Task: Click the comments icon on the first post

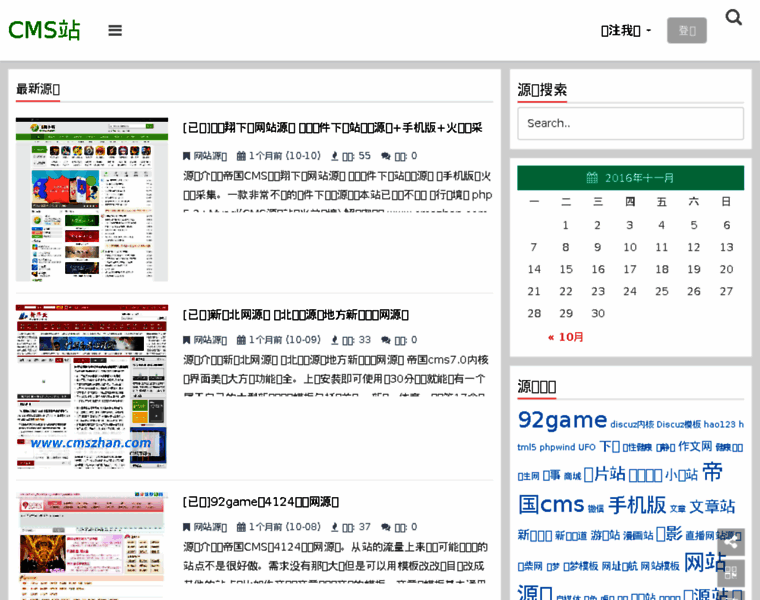Action: click(385, 156)
